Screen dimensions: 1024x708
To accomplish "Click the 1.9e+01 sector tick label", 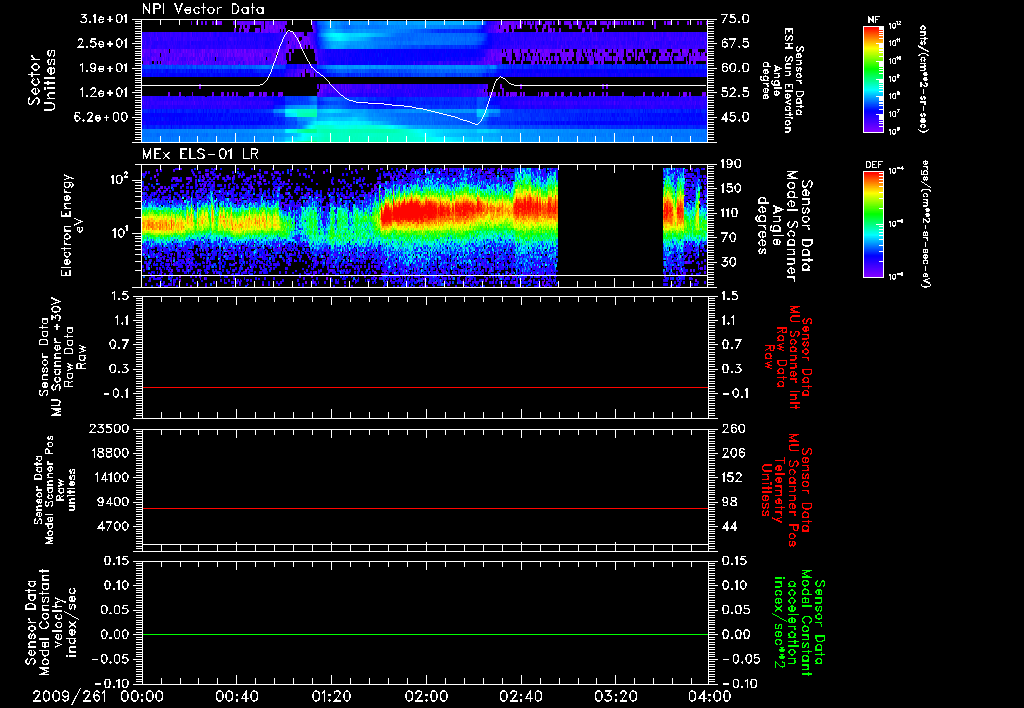I will click(104, 68).
